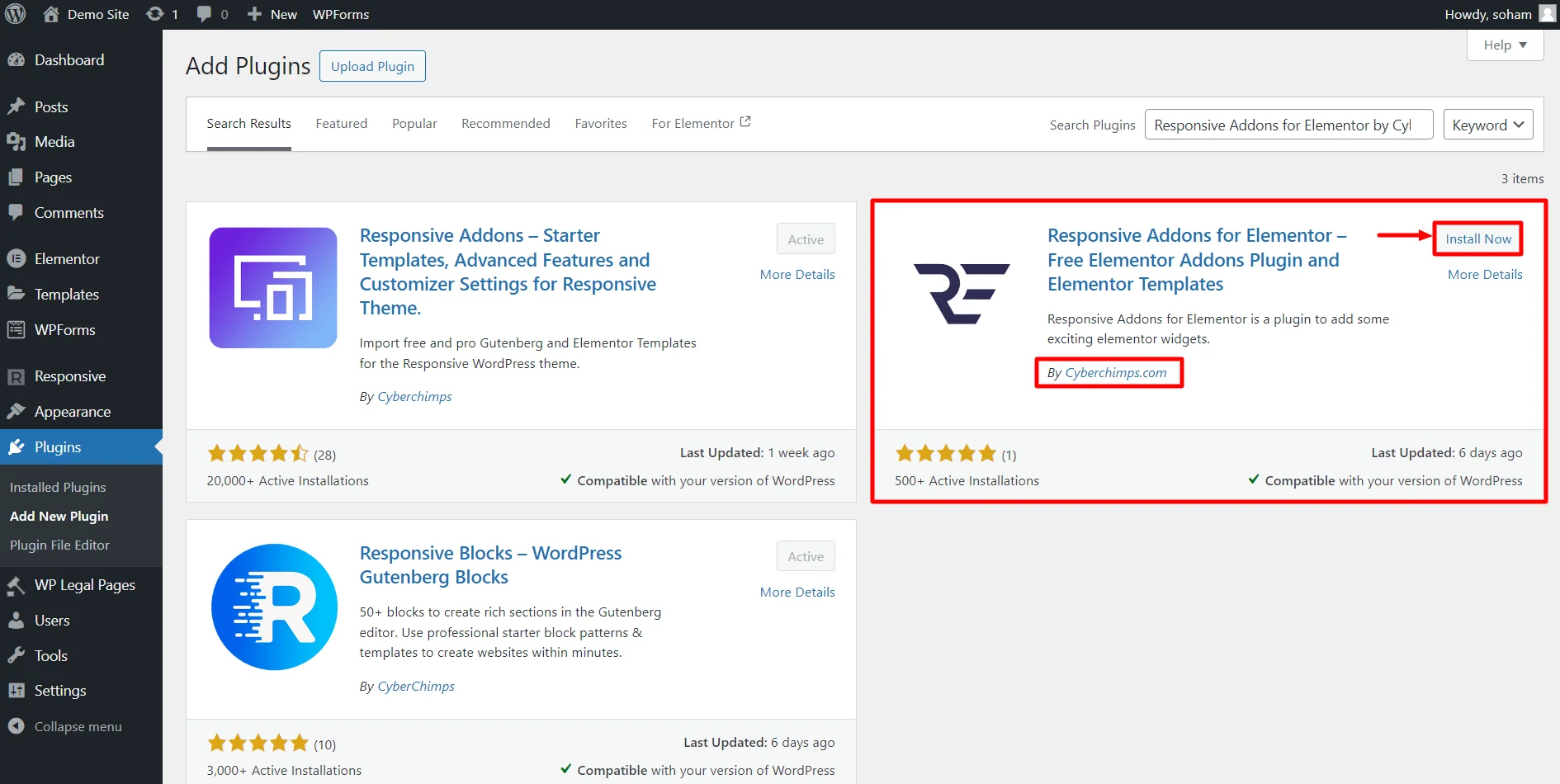The image size is (1560, 784).
Task: Open Comments icon in sidebar
Action: [x=16, y=212]
